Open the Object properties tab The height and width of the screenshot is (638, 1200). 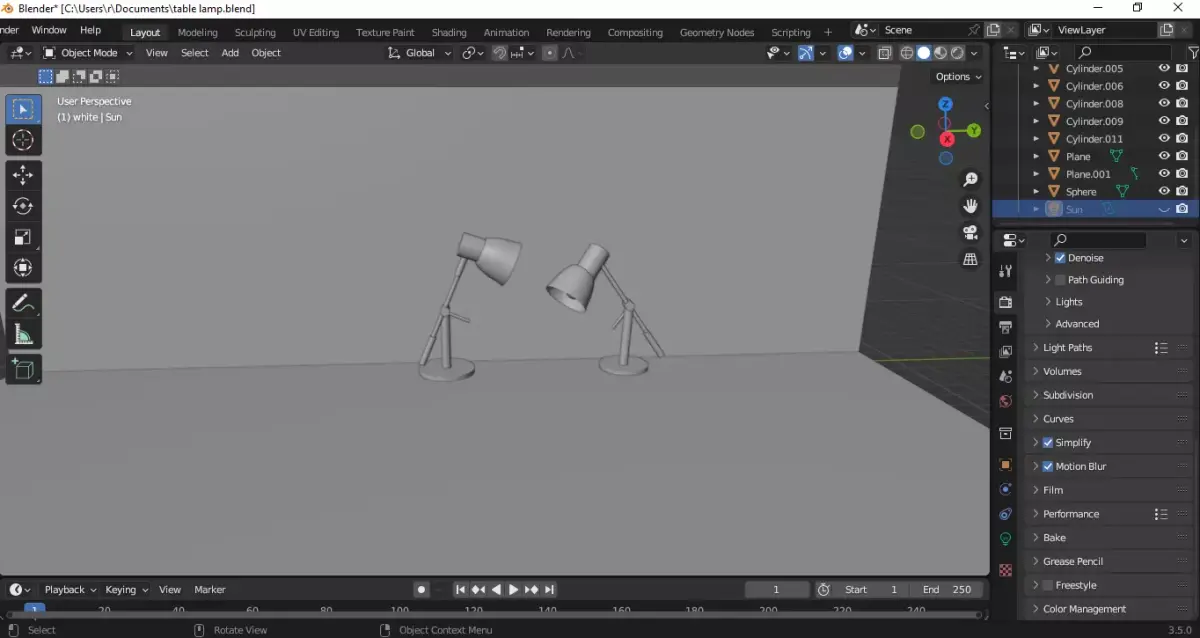click(1006, 465)
